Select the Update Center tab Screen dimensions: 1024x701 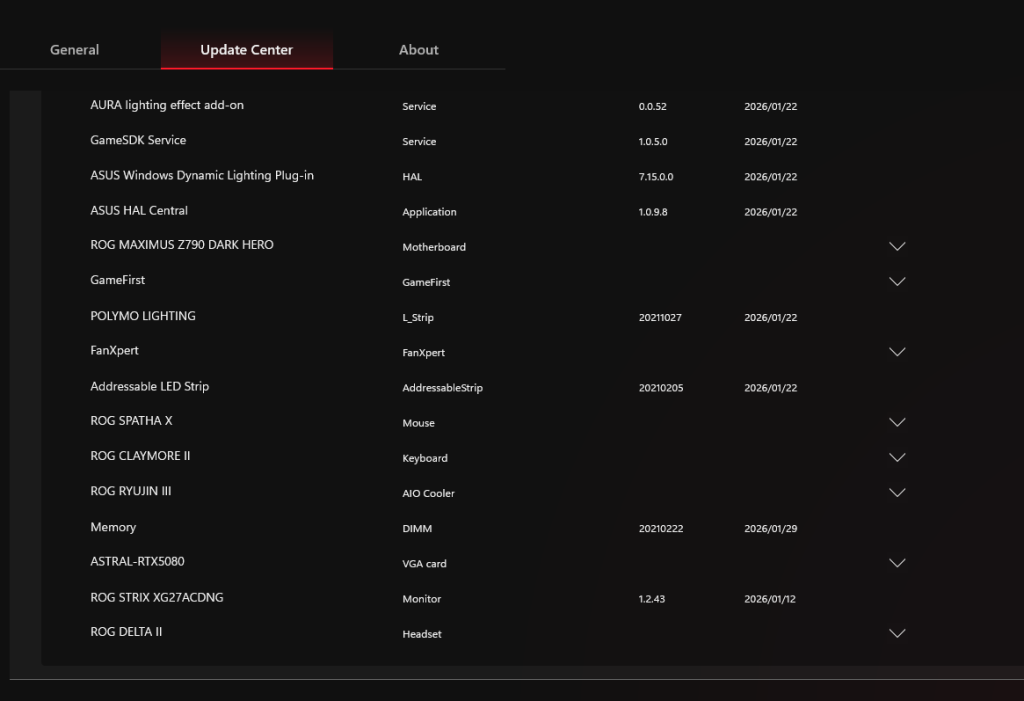(246, 50)
